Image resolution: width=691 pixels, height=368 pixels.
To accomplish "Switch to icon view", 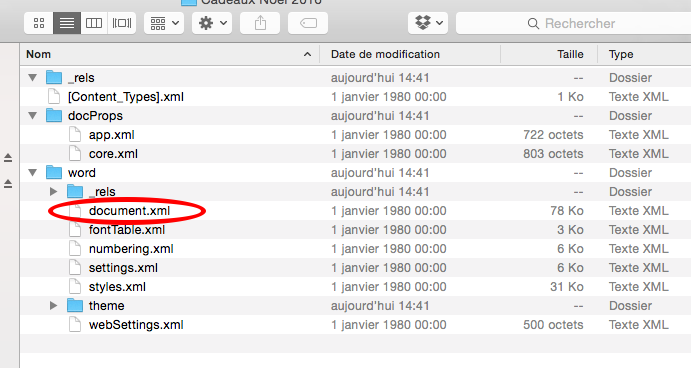I will click(x=39, y=23).
